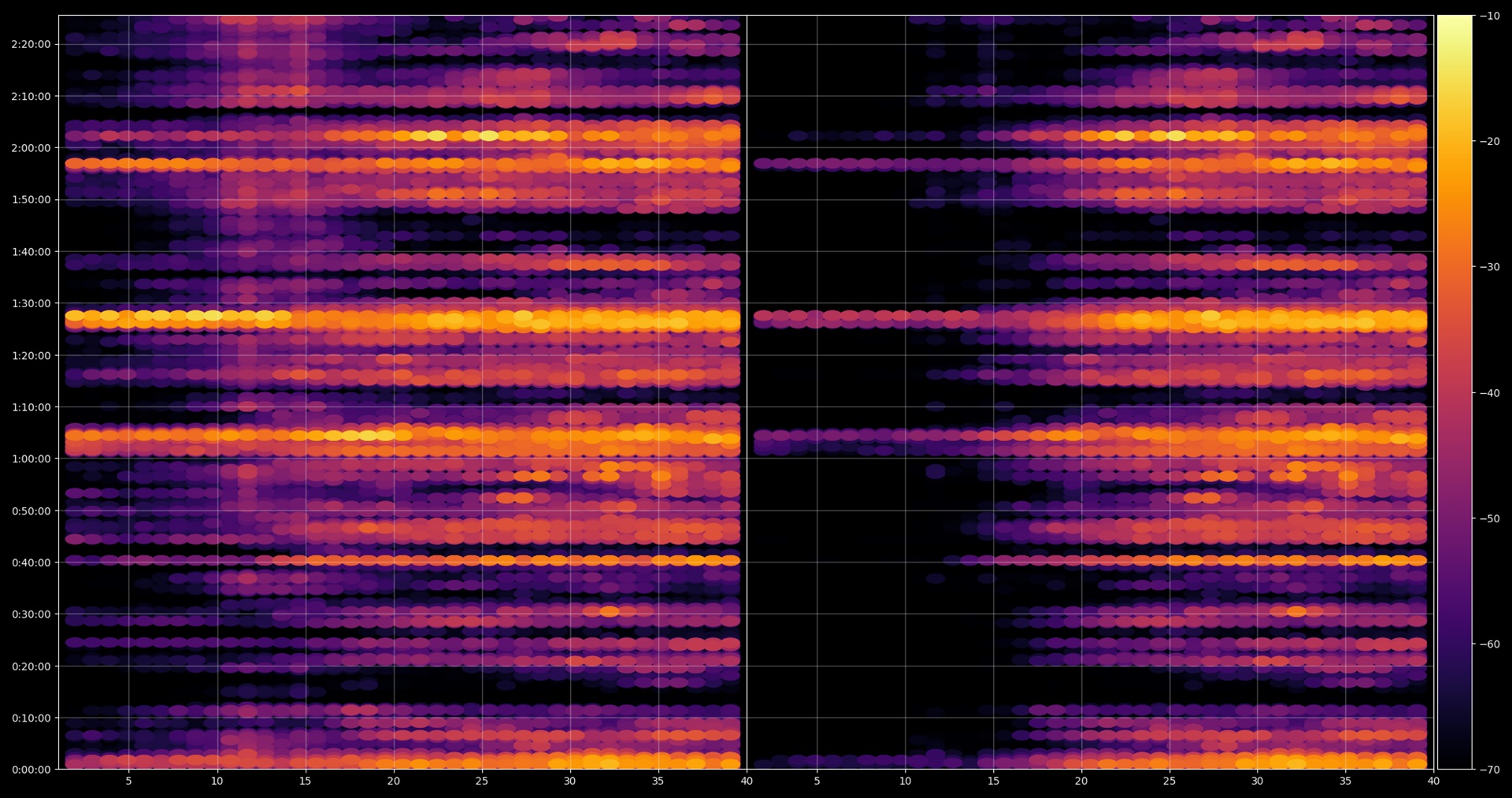Select the 2:00:00 time label
1512x798 pixels.
31,148
